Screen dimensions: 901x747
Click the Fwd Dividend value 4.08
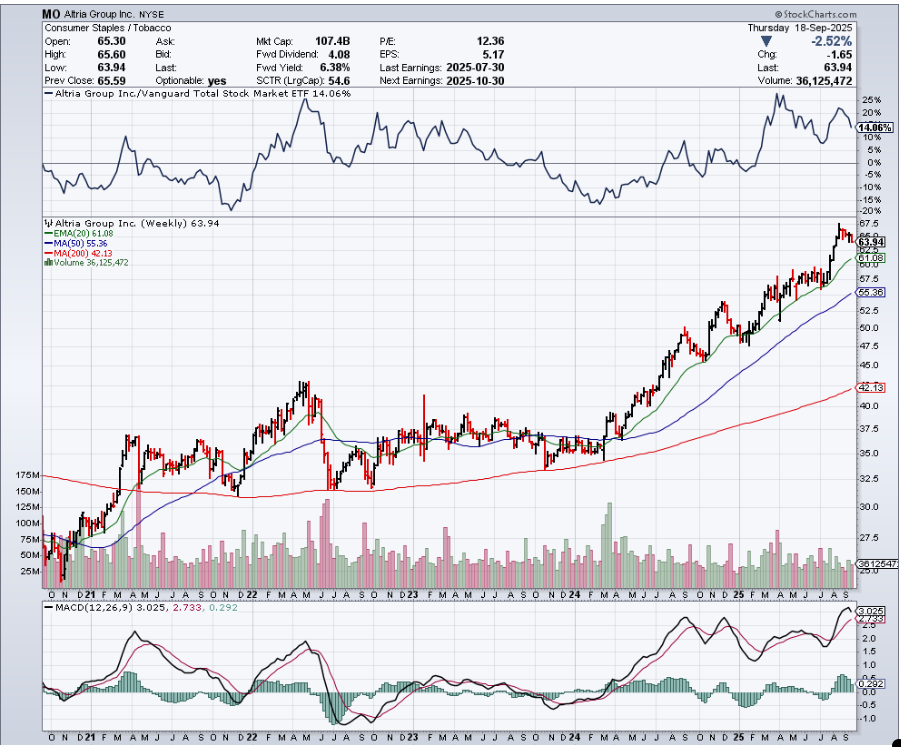[x=339, y=55]
